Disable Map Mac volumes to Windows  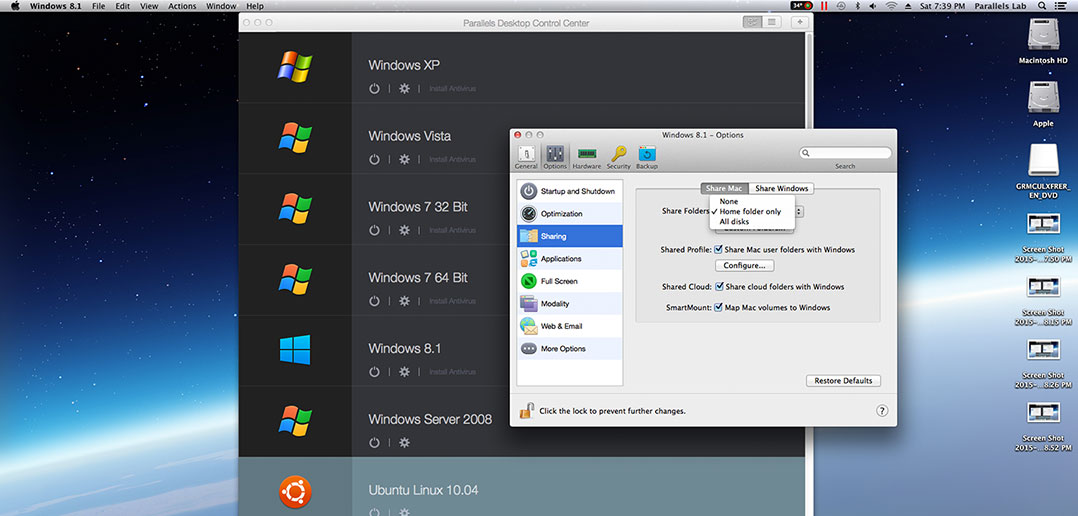point(718,308)
